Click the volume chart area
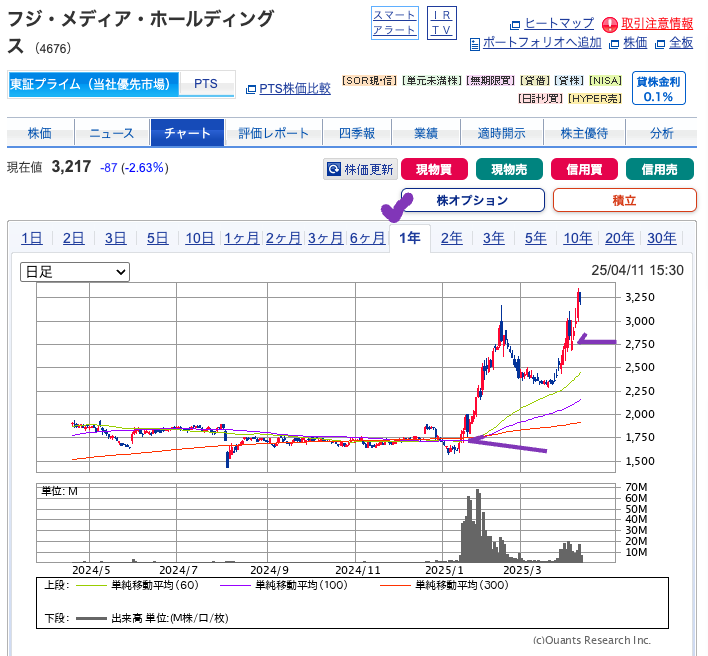The image size is (708, 656). [326, 523]
